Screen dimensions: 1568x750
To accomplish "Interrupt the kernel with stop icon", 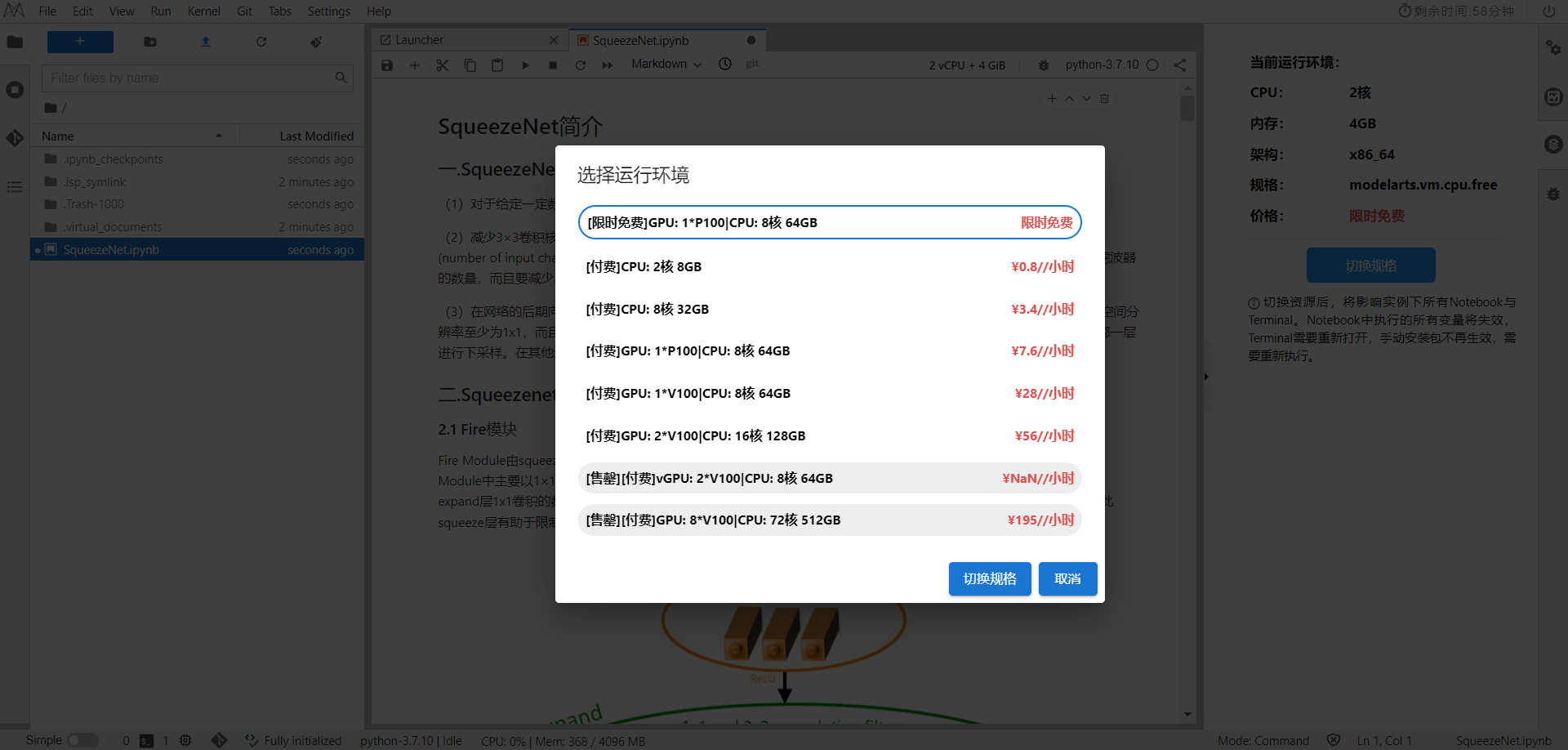I will (x=553, y=65).
